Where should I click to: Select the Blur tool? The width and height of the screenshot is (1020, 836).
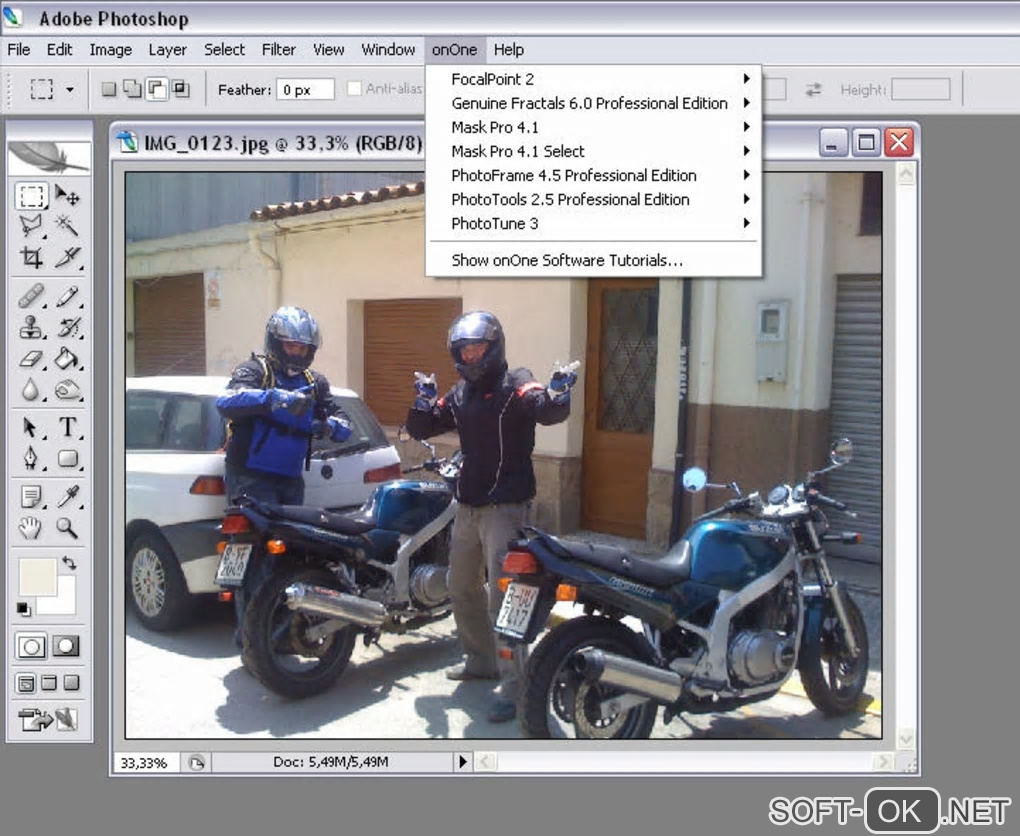31,390
